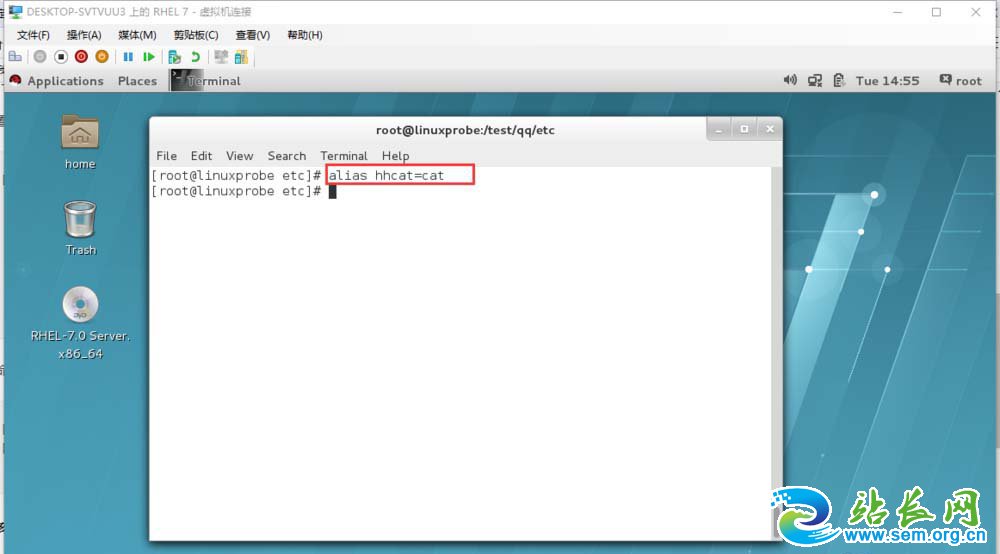The height and width of the screenshot is (554, 1000).
Task: Revert the VM to previous checkpoint
Action: [195, 57]
